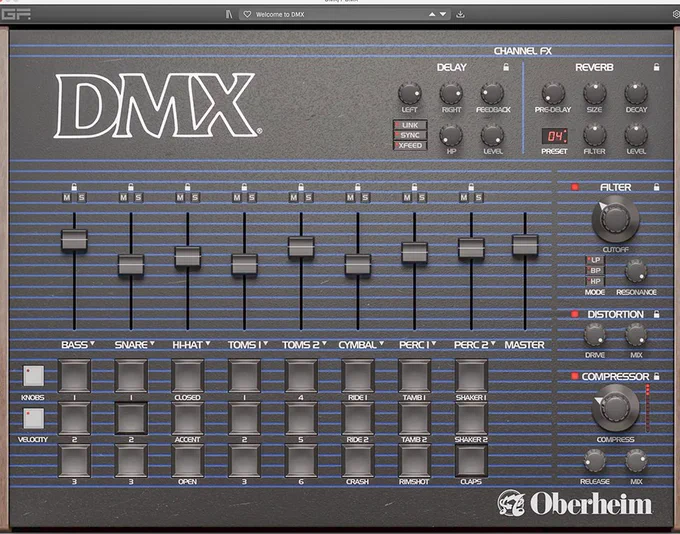Trigger the CRASH cymbal pad
680x534 pixels.
pyautogui.click(x=358, y=460)
